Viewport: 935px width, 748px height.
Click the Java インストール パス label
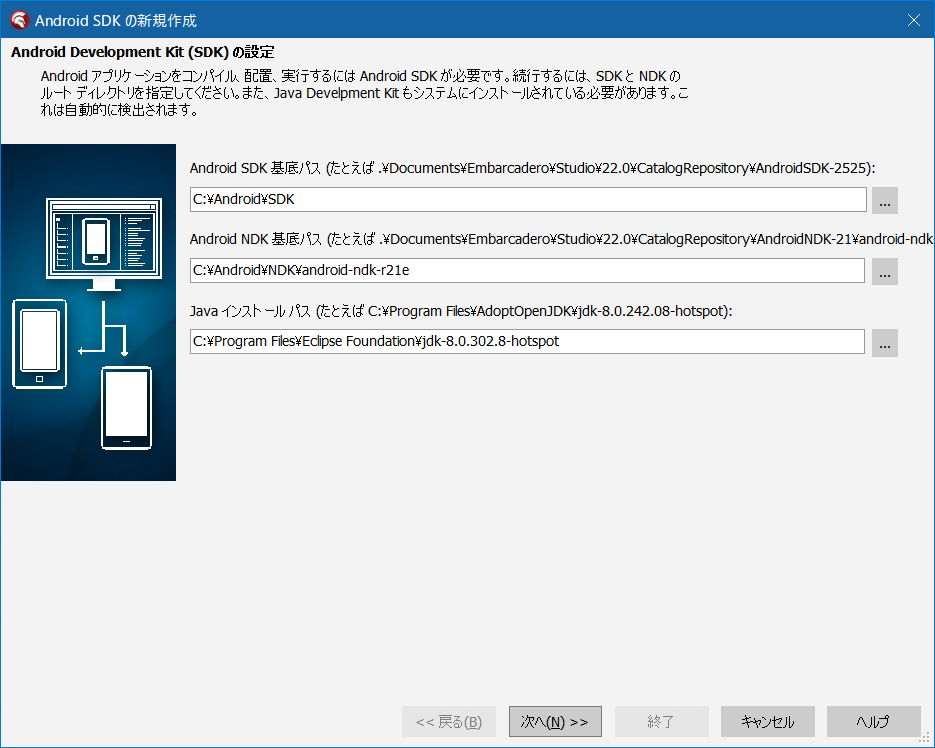coord(461,311)
